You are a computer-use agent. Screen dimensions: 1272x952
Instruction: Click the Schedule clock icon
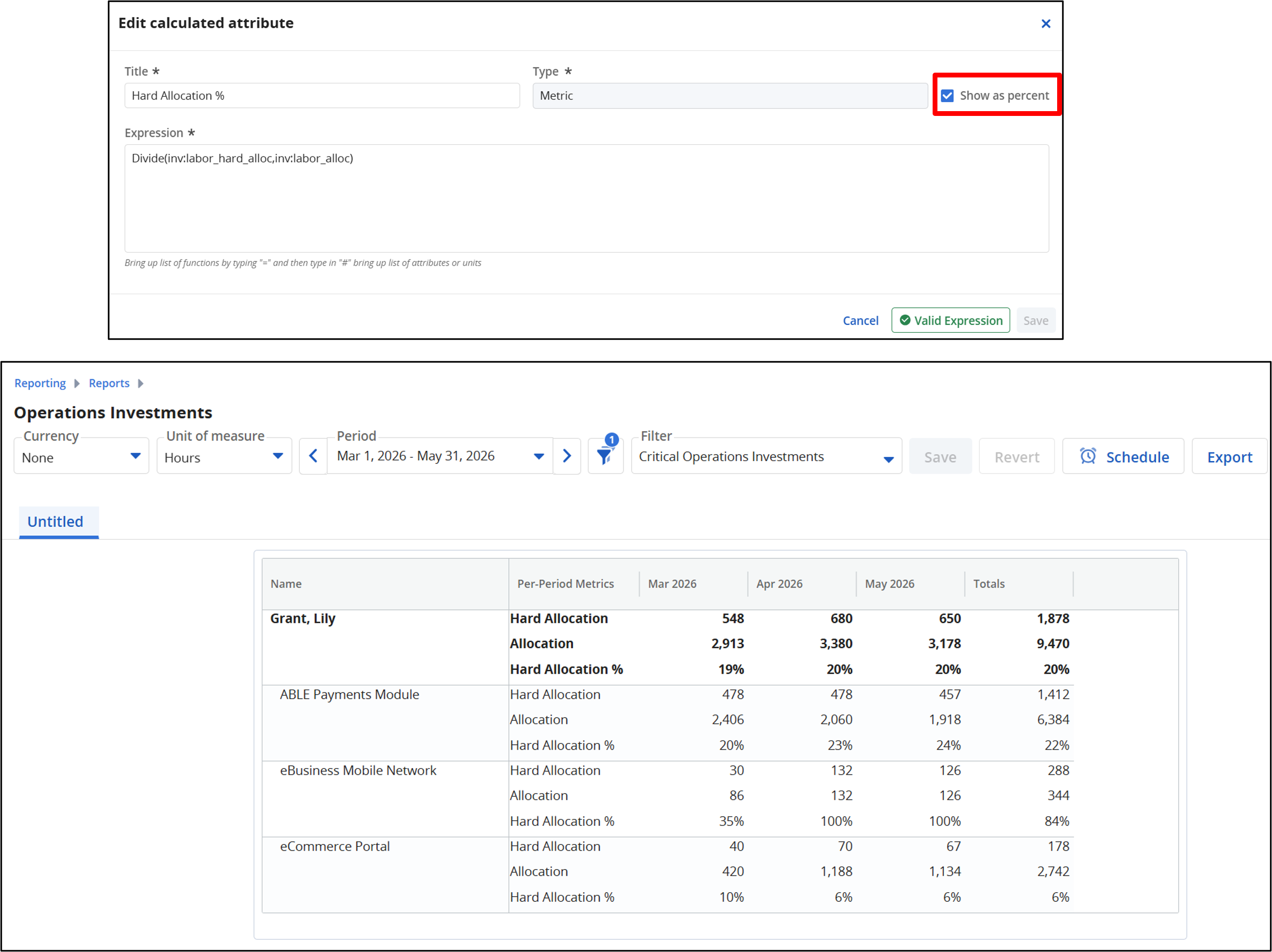[1088, 456]
